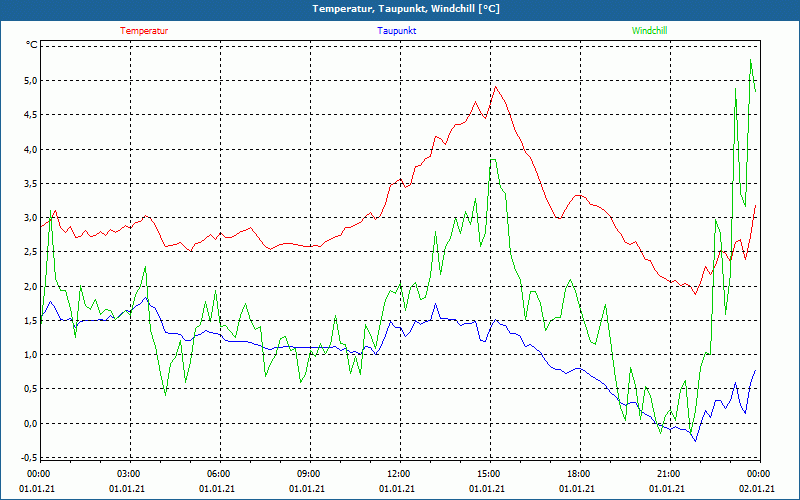
Task: Click the 0,5 y-axis value
Action: [31, 389]
